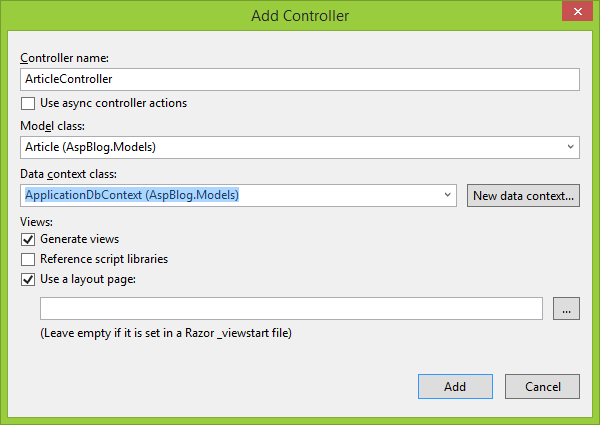Image resolution: width=600 pixels, height=425 pixels.
Task: Click the Data context class label
Action: (x=69, y=174)
